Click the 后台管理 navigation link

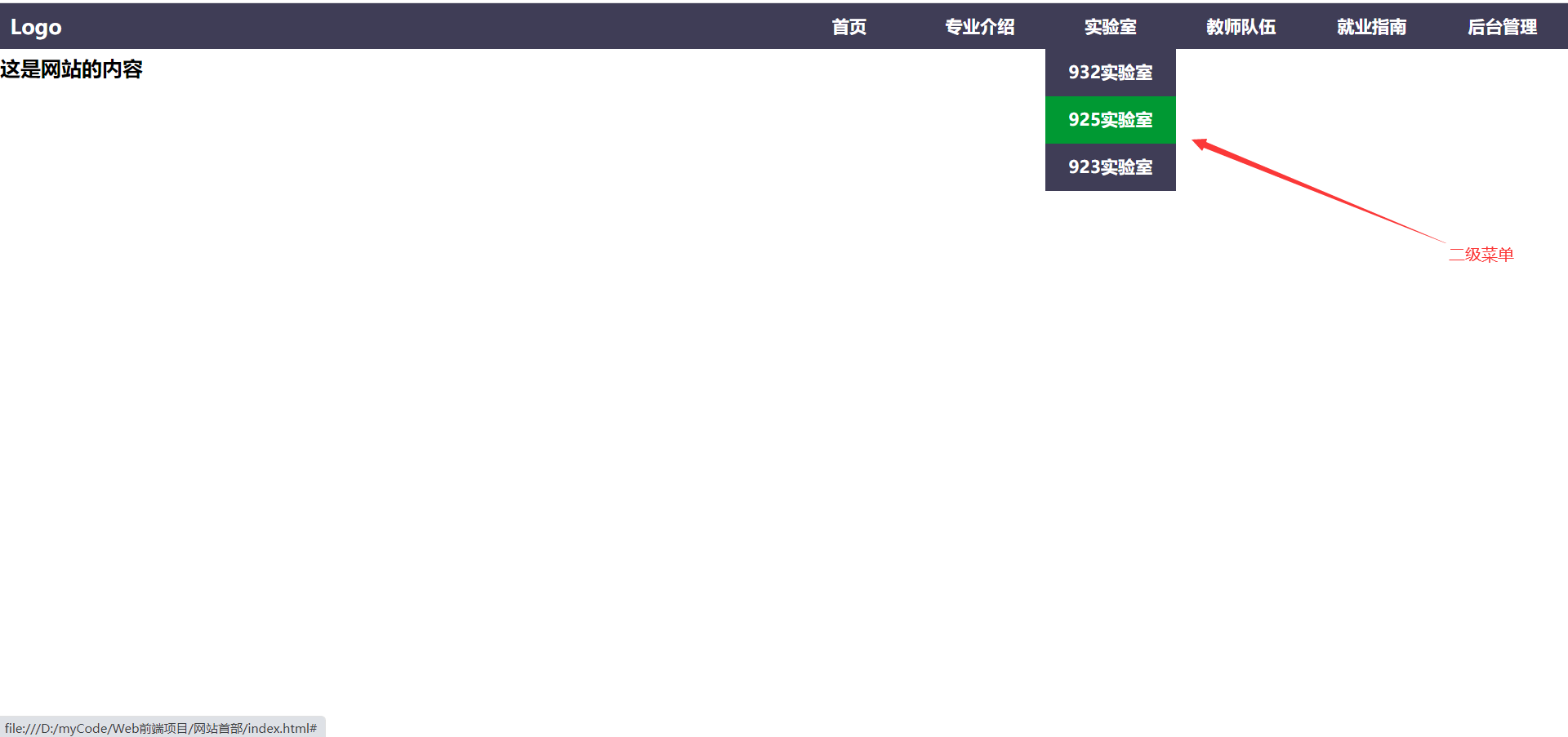pos(1502,26)
